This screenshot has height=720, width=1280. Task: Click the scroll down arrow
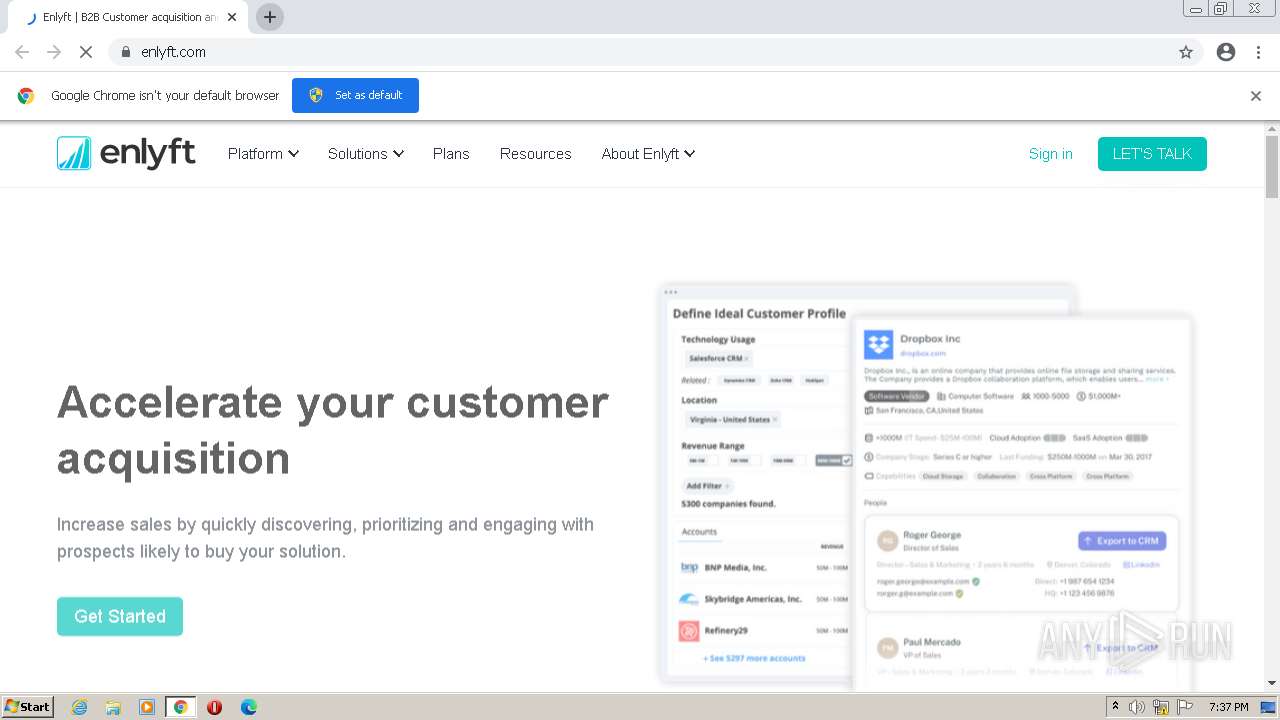coord(1272,683)
